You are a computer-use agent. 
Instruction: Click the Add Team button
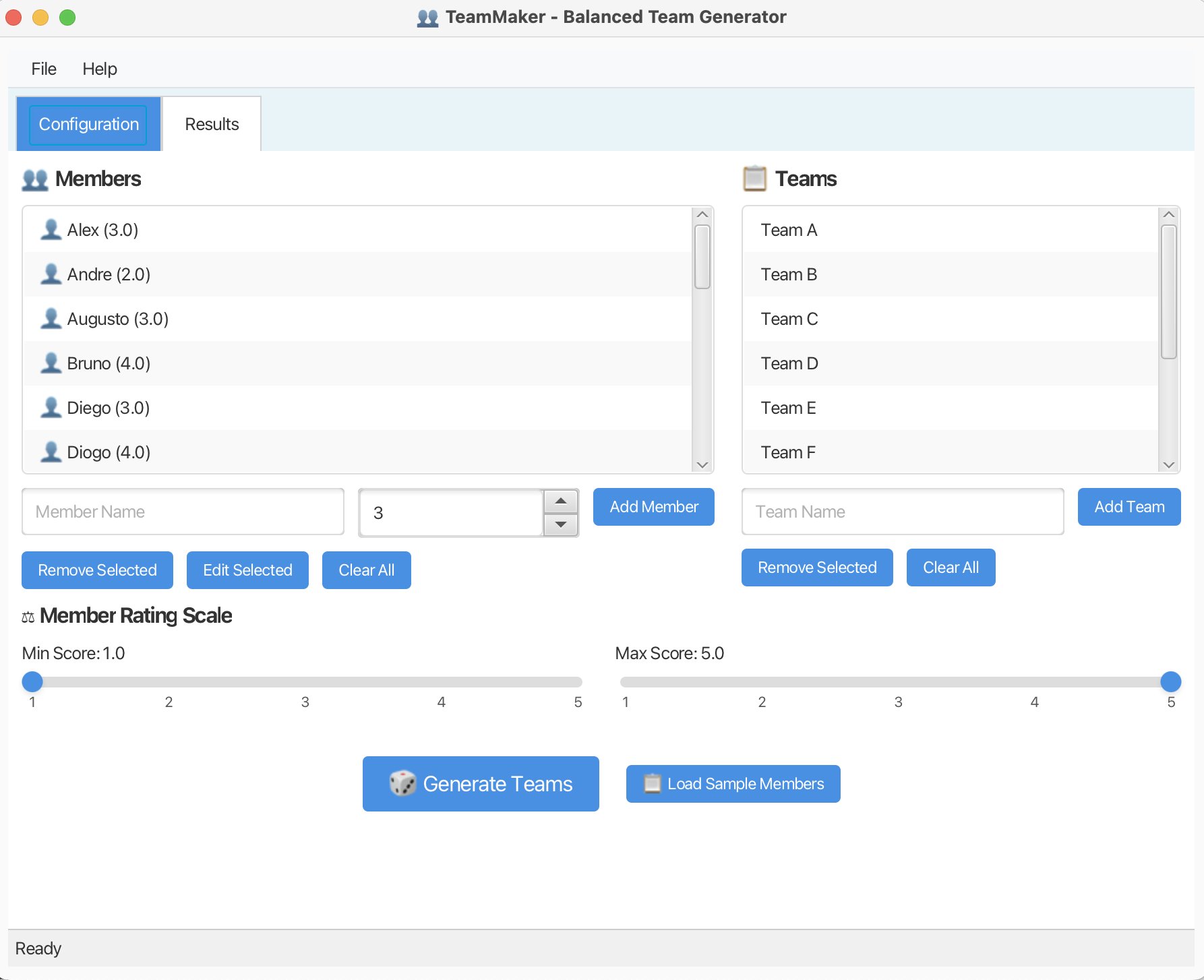[1129, 507]
